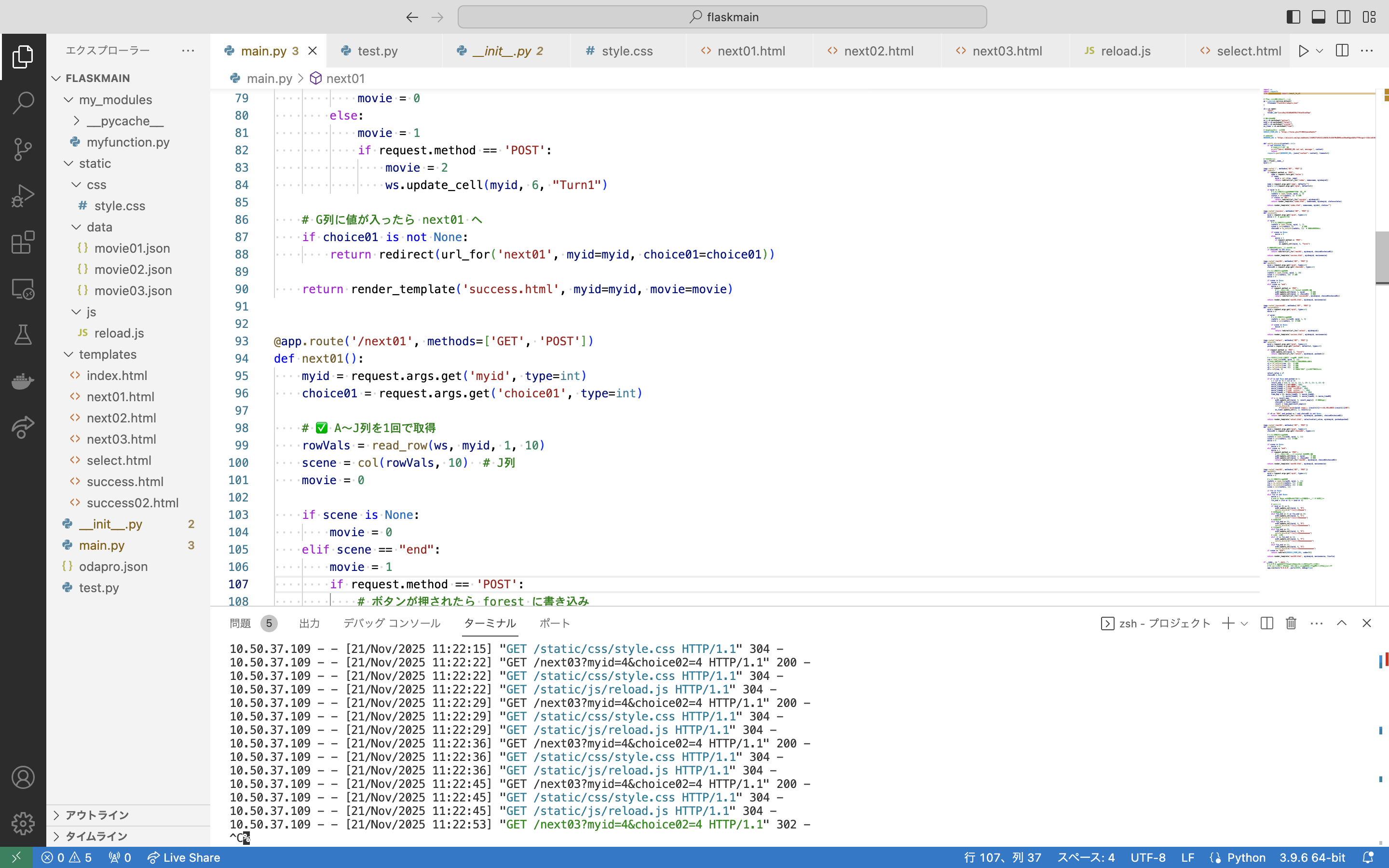Click the Python interpreter version in status bar

coord(1311,858)
